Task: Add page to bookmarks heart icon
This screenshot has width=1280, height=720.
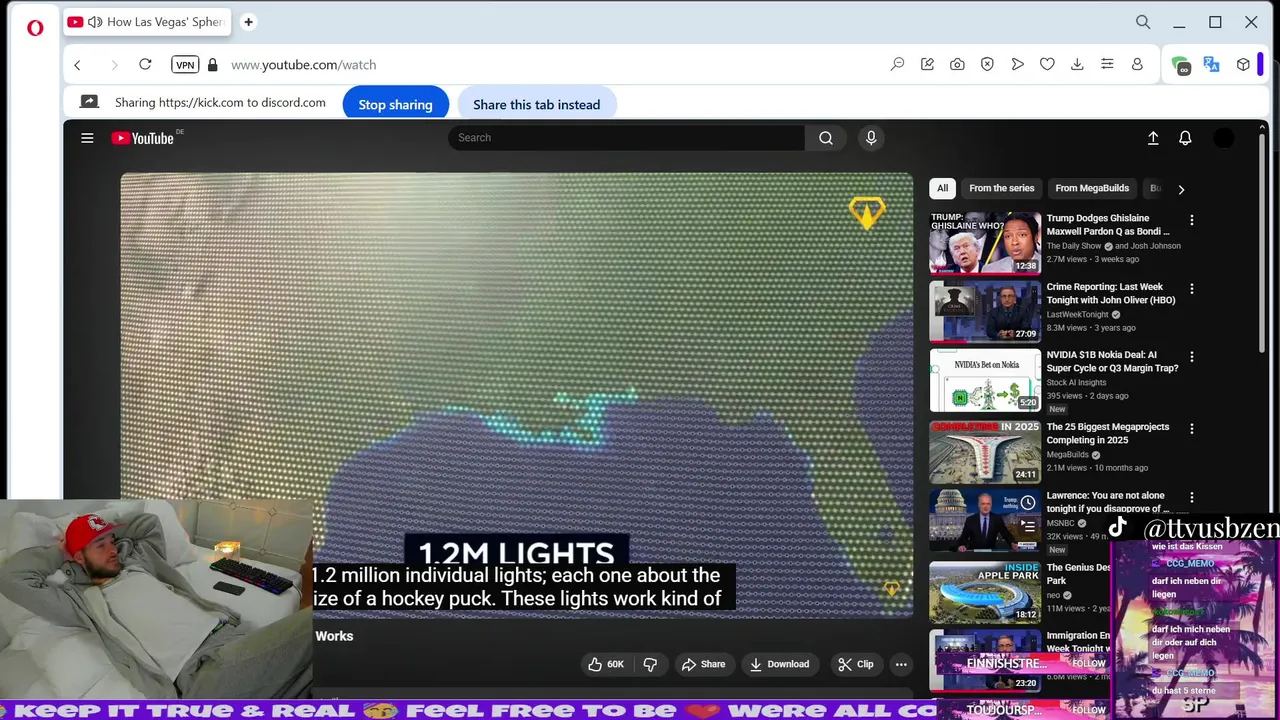Action: (x=1047, y=64)
